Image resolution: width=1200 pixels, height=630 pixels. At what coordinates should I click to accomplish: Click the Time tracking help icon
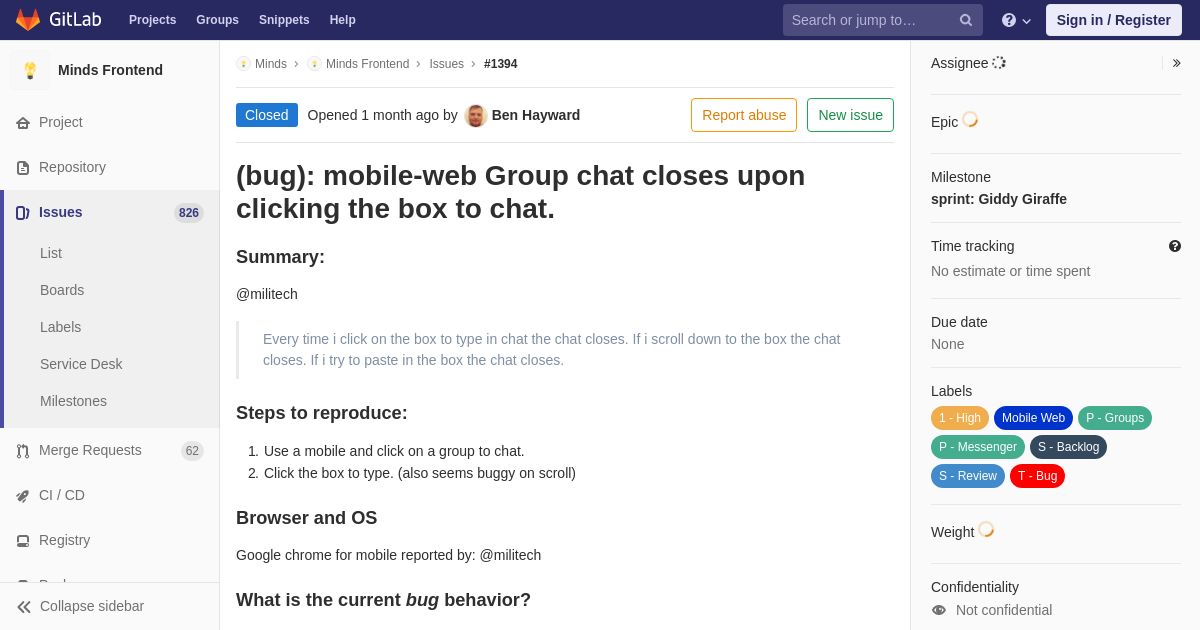1175,246
